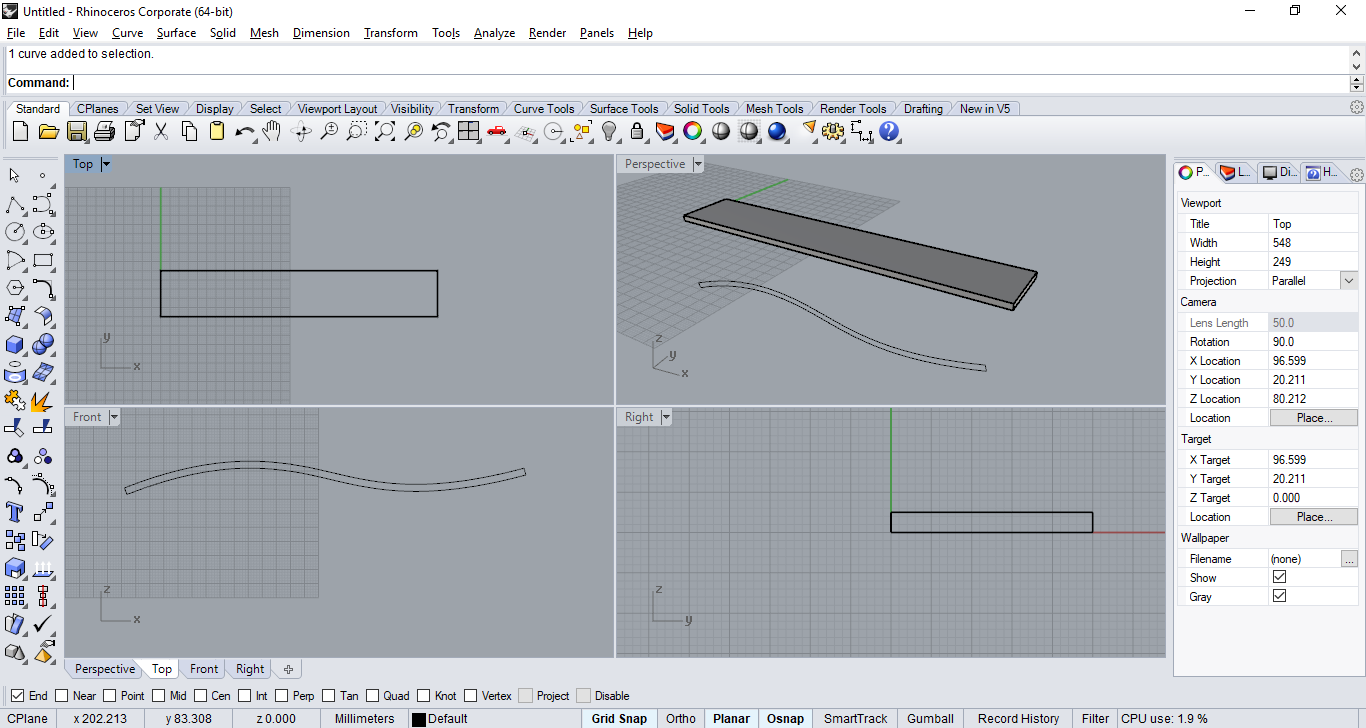This screenshot has width=1366, height=728.
Task: Click the Lock objects padlock icon
Action: coord(637,131)
